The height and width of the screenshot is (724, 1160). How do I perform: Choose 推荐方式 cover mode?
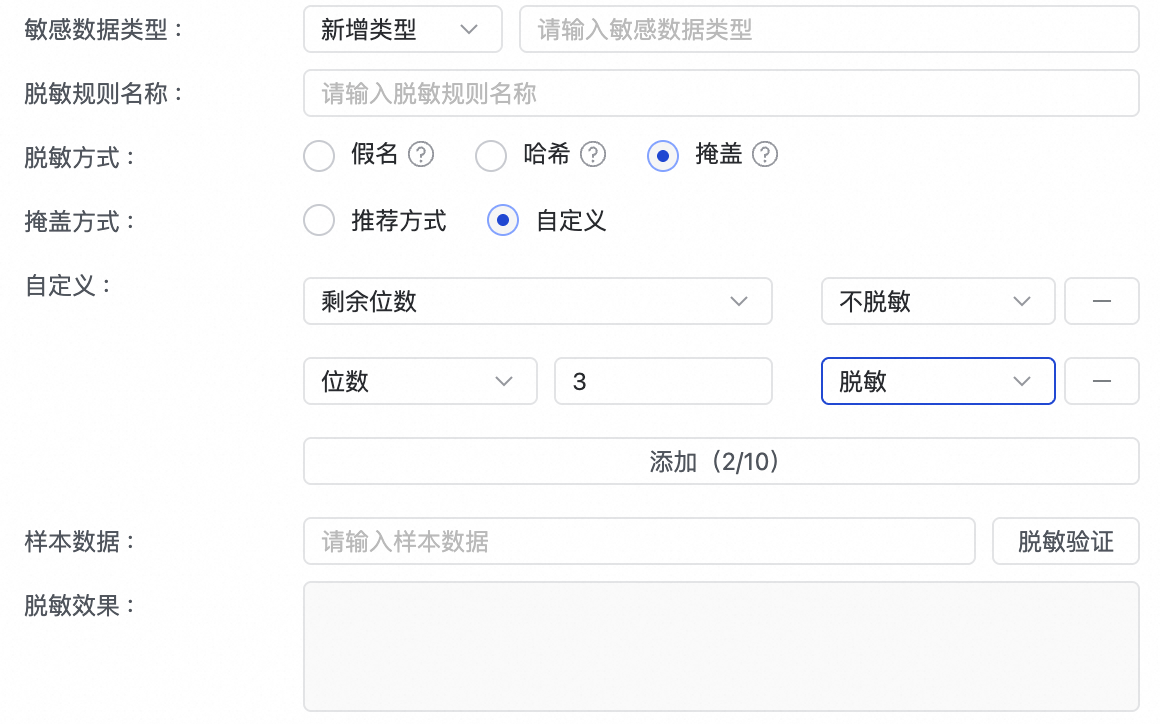[x=319, y=220]
